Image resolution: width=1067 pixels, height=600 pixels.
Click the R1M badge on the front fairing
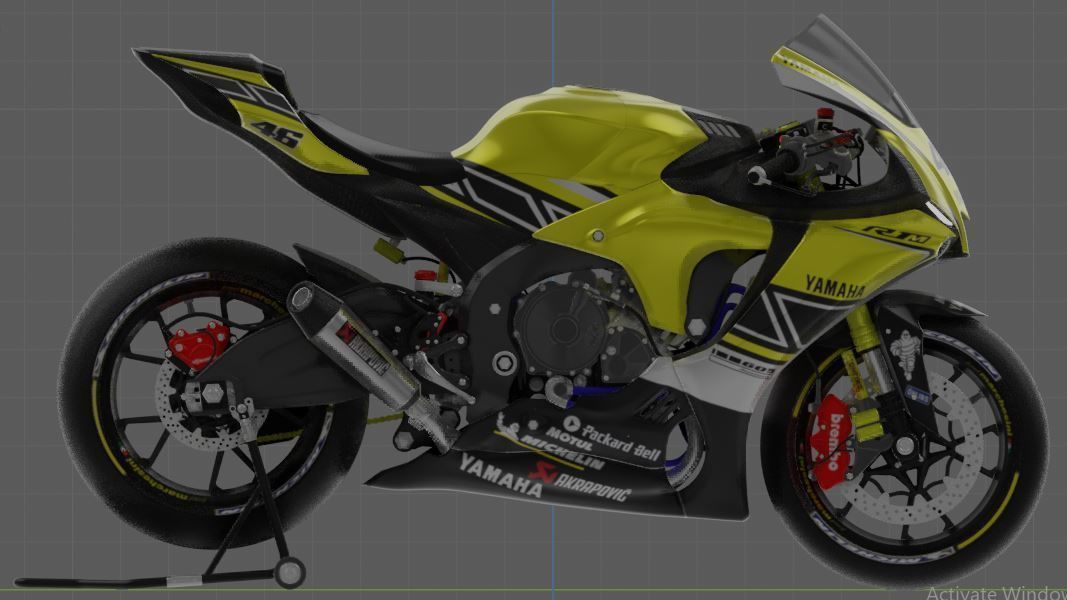click(896, 235)
